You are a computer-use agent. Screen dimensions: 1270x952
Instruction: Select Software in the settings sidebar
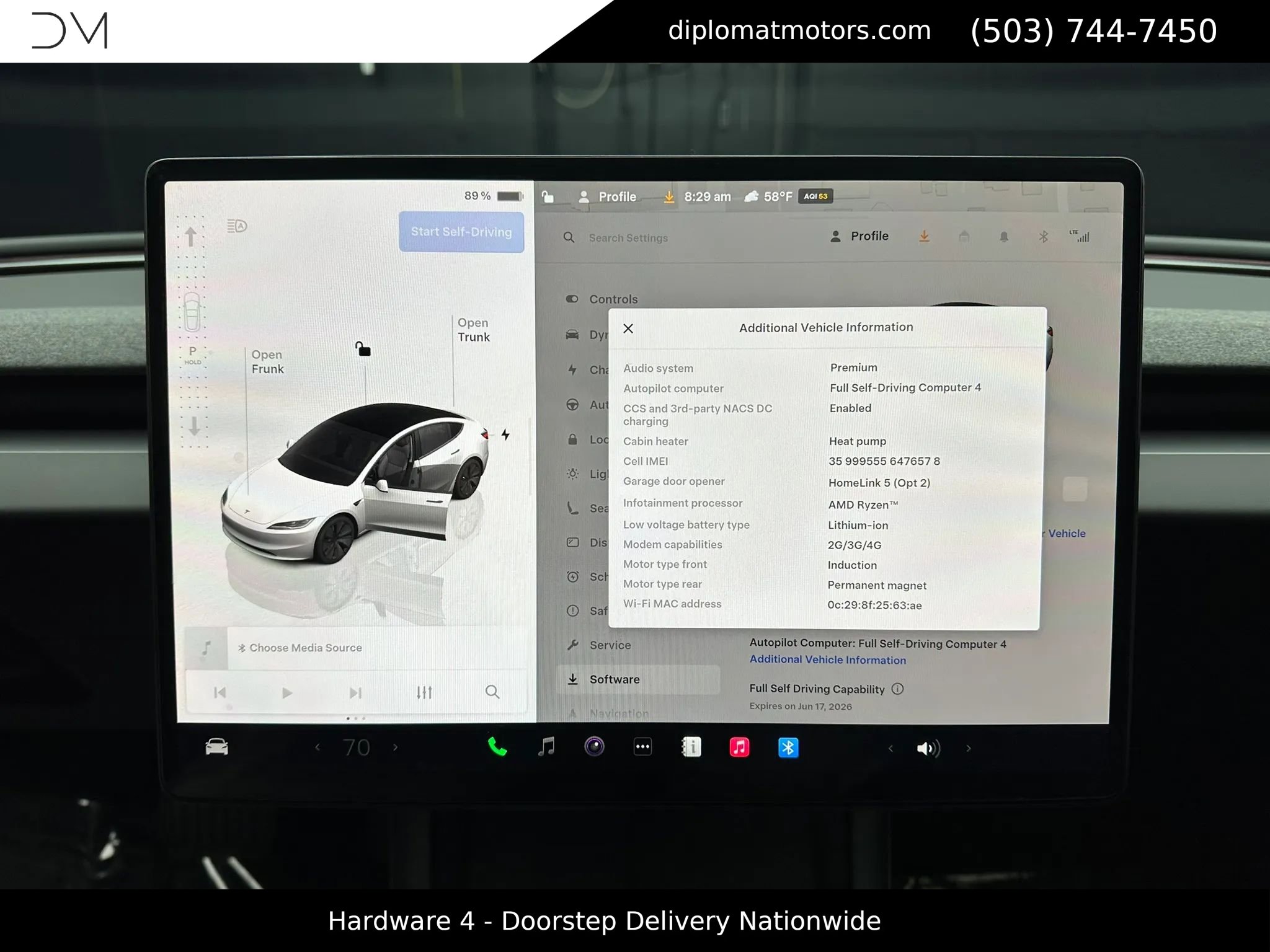coord(615,679)
